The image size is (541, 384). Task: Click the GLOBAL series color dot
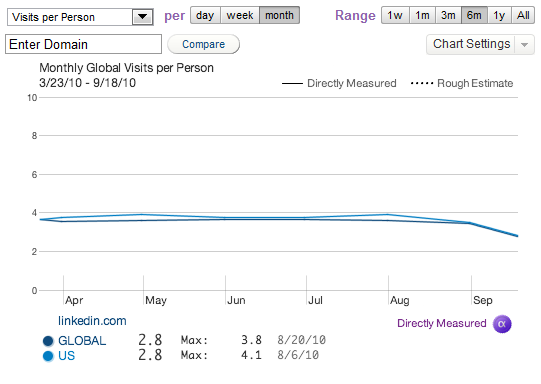48,341
